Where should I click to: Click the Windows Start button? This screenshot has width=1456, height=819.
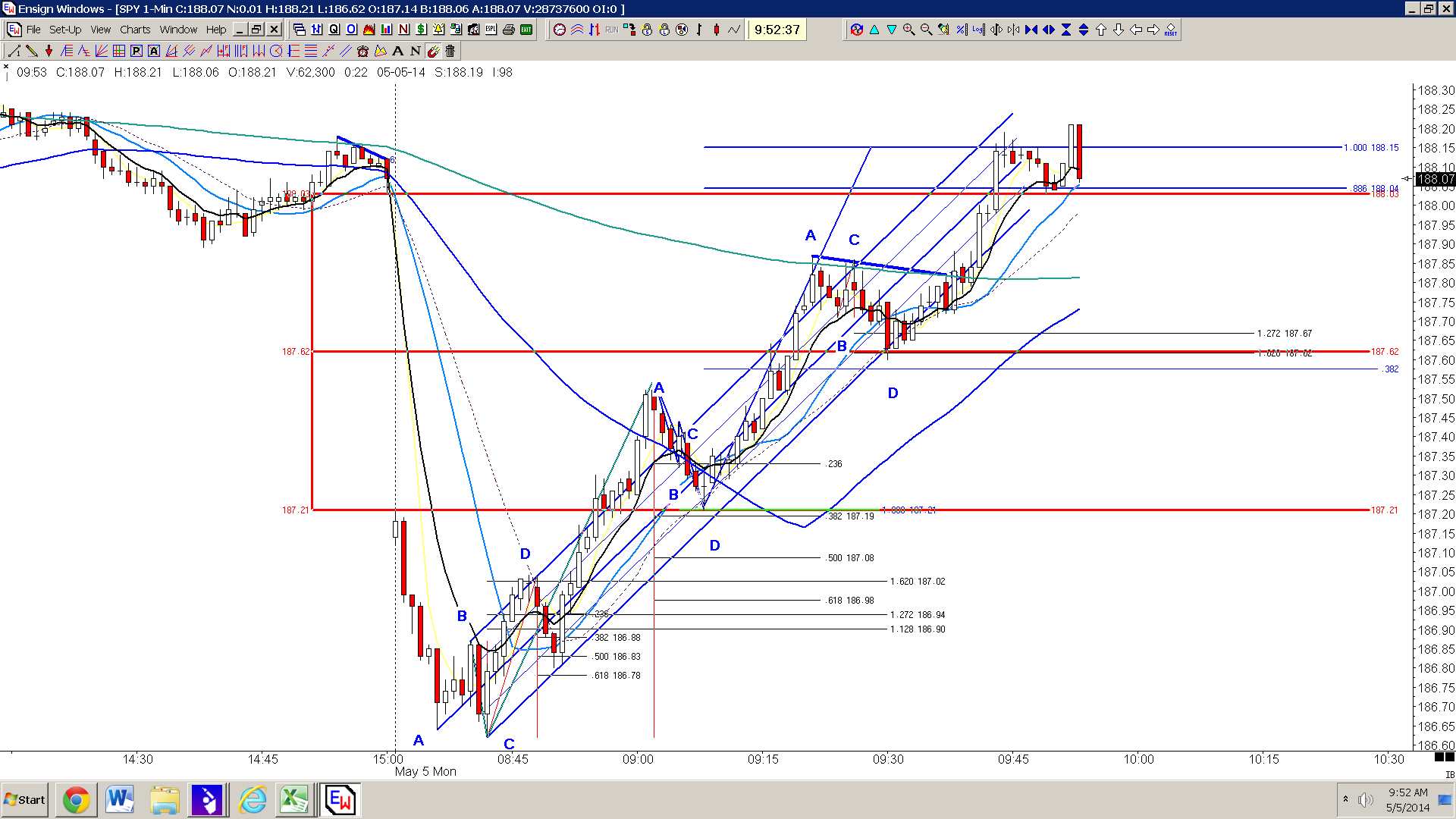pos(25,800)
